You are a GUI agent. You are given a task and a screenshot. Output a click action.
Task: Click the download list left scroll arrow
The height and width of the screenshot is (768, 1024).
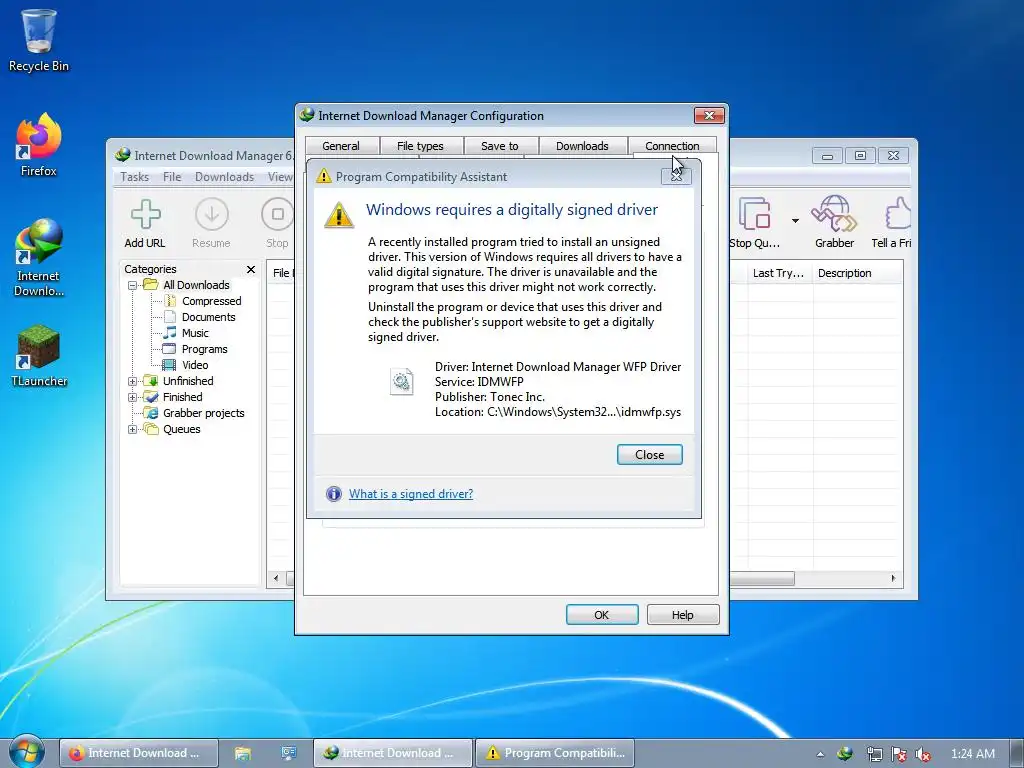pyautogui.click(x=276, y=578)
